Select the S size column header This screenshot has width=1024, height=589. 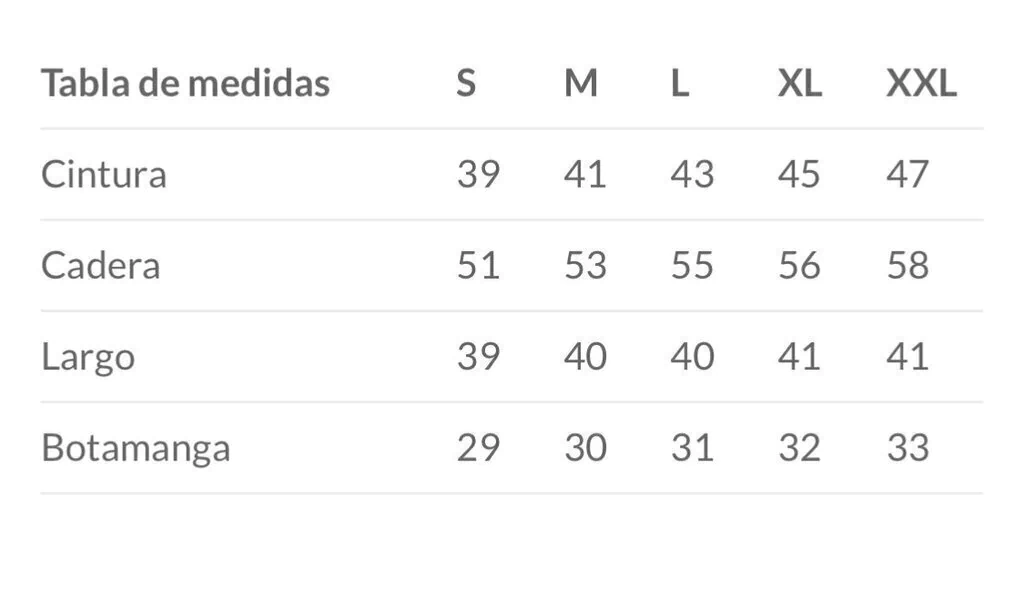(466, 84)
